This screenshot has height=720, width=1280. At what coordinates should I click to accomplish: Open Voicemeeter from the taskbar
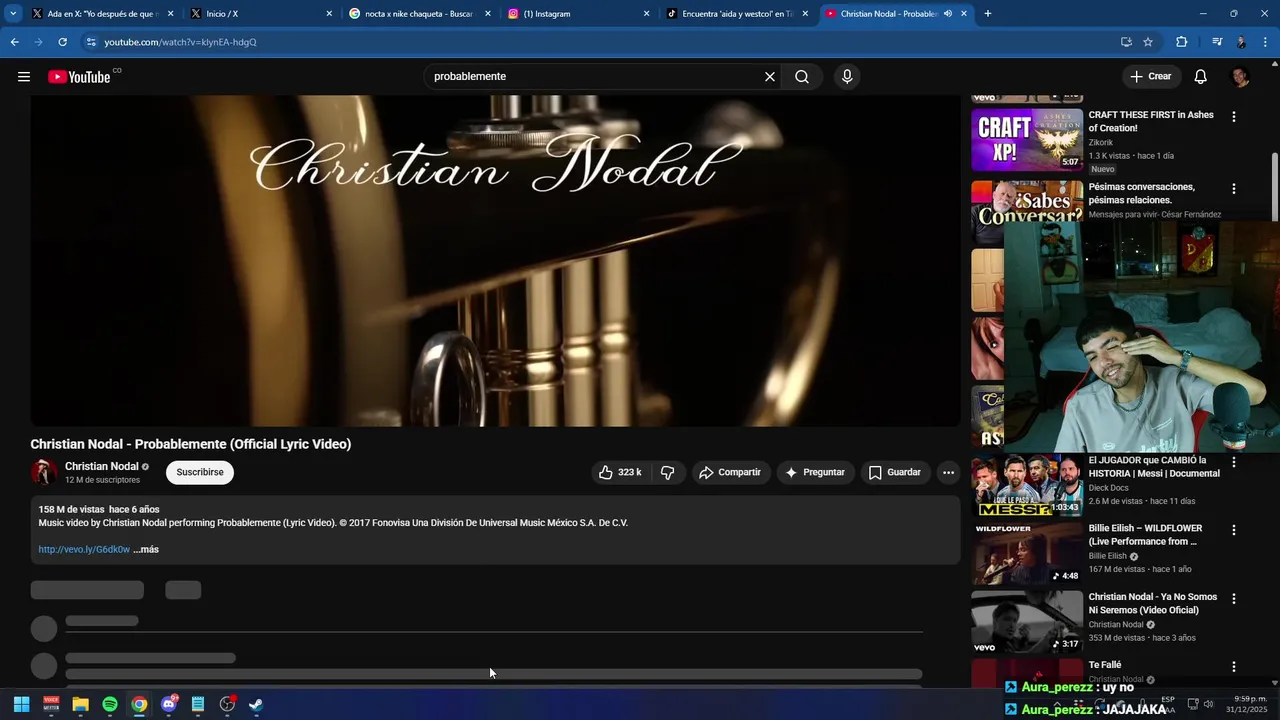(x=51, y=704)
